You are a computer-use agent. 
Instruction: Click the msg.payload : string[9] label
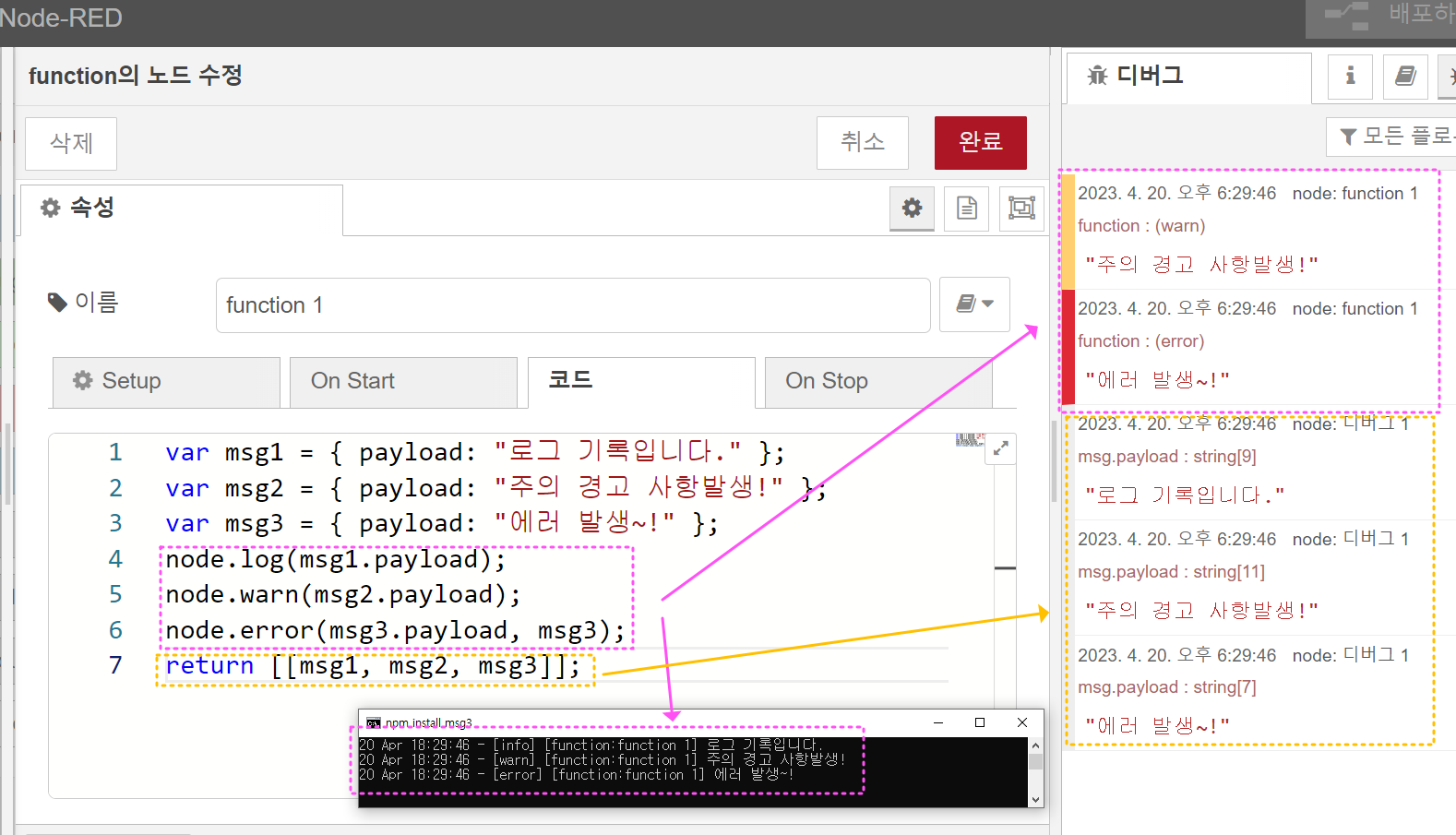pos(1166,457)
